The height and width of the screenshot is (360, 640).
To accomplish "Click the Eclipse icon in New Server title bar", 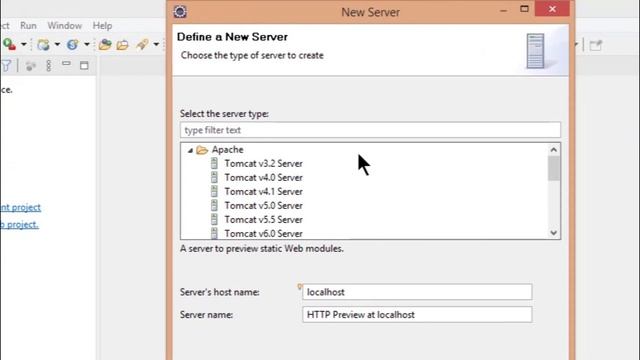I will 180,11.
